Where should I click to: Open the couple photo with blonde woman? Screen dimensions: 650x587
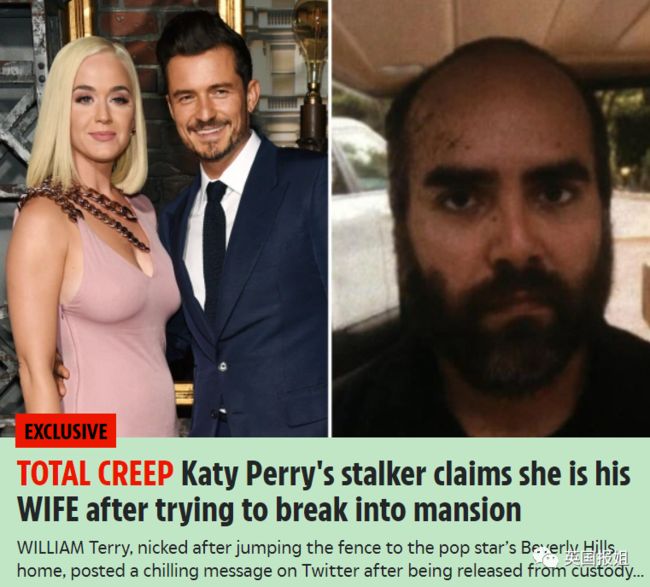point(164,218)
